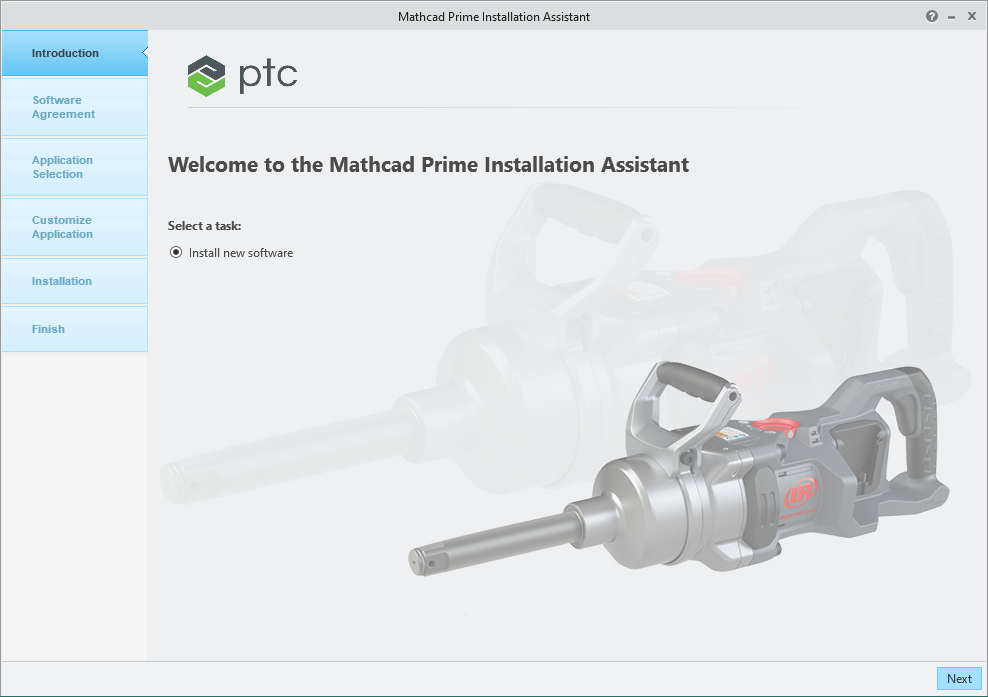Open the help question mark icon
Viewport: 988px width, 697px height.
(x=931, y=16)
